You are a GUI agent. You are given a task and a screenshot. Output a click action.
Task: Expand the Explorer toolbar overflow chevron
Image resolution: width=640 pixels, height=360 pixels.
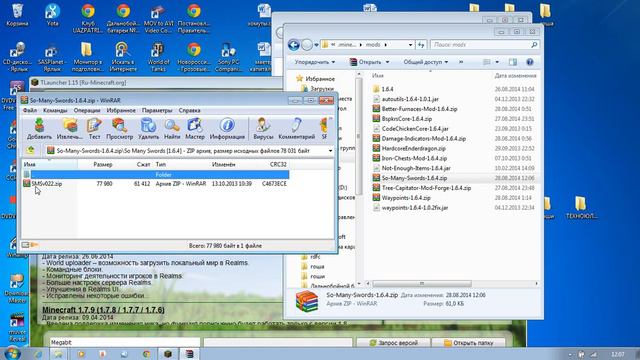click(461, 62)
